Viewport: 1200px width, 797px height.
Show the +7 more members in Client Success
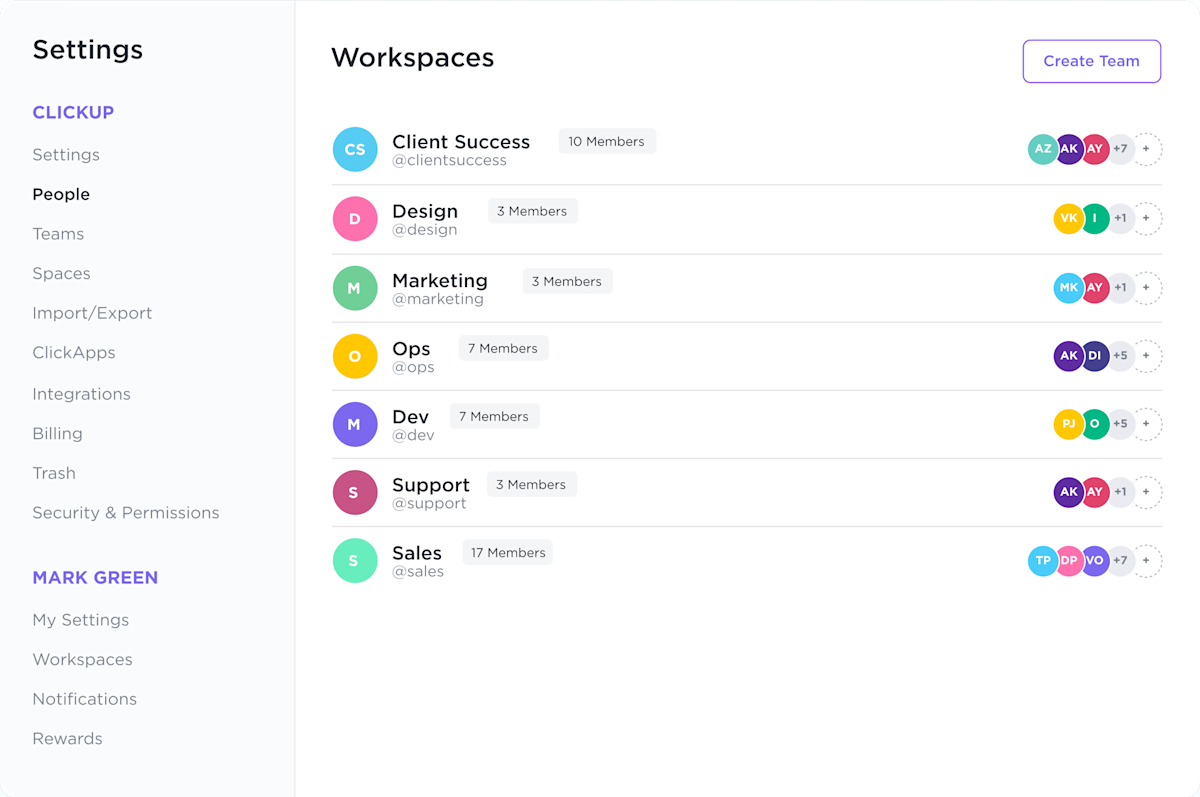[x=1121, y=149]
